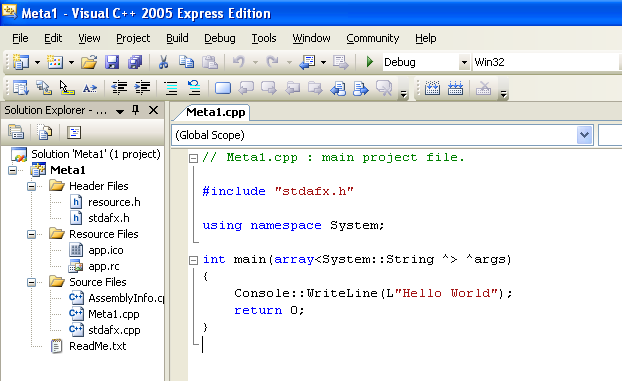This screenshot has height=381, width=622.
Task: Toggle auto-hide pin on Solution Explorer
Action: click(x=135, y=110)
